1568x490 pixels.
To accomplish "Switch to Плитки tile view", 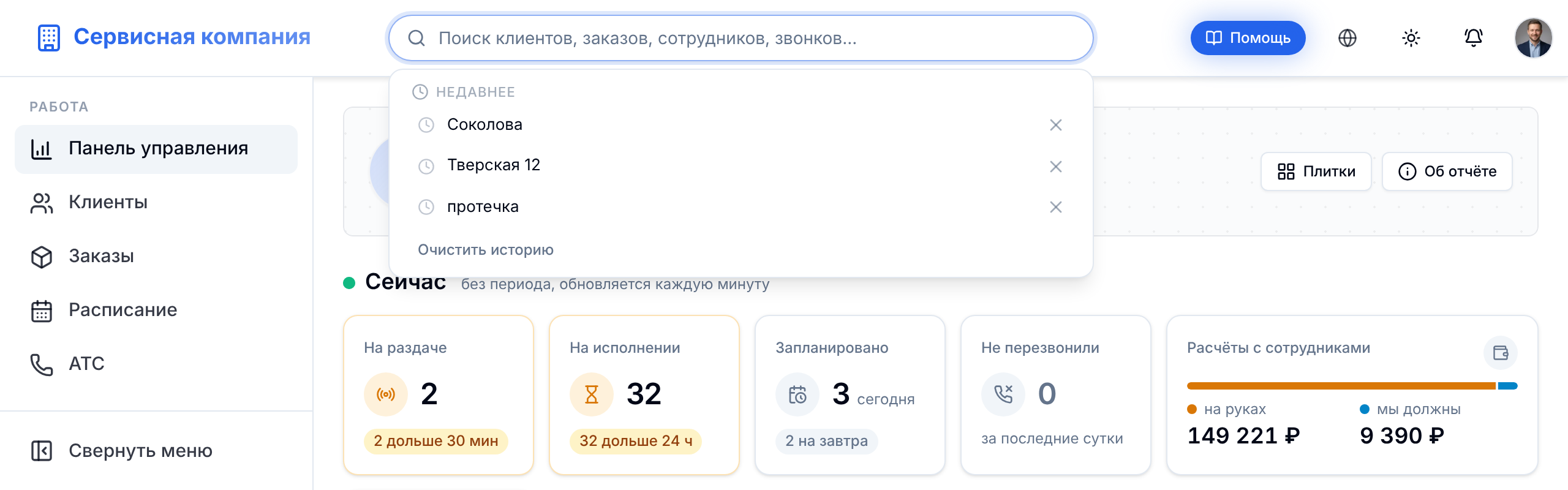I will tap(1316, 171).
